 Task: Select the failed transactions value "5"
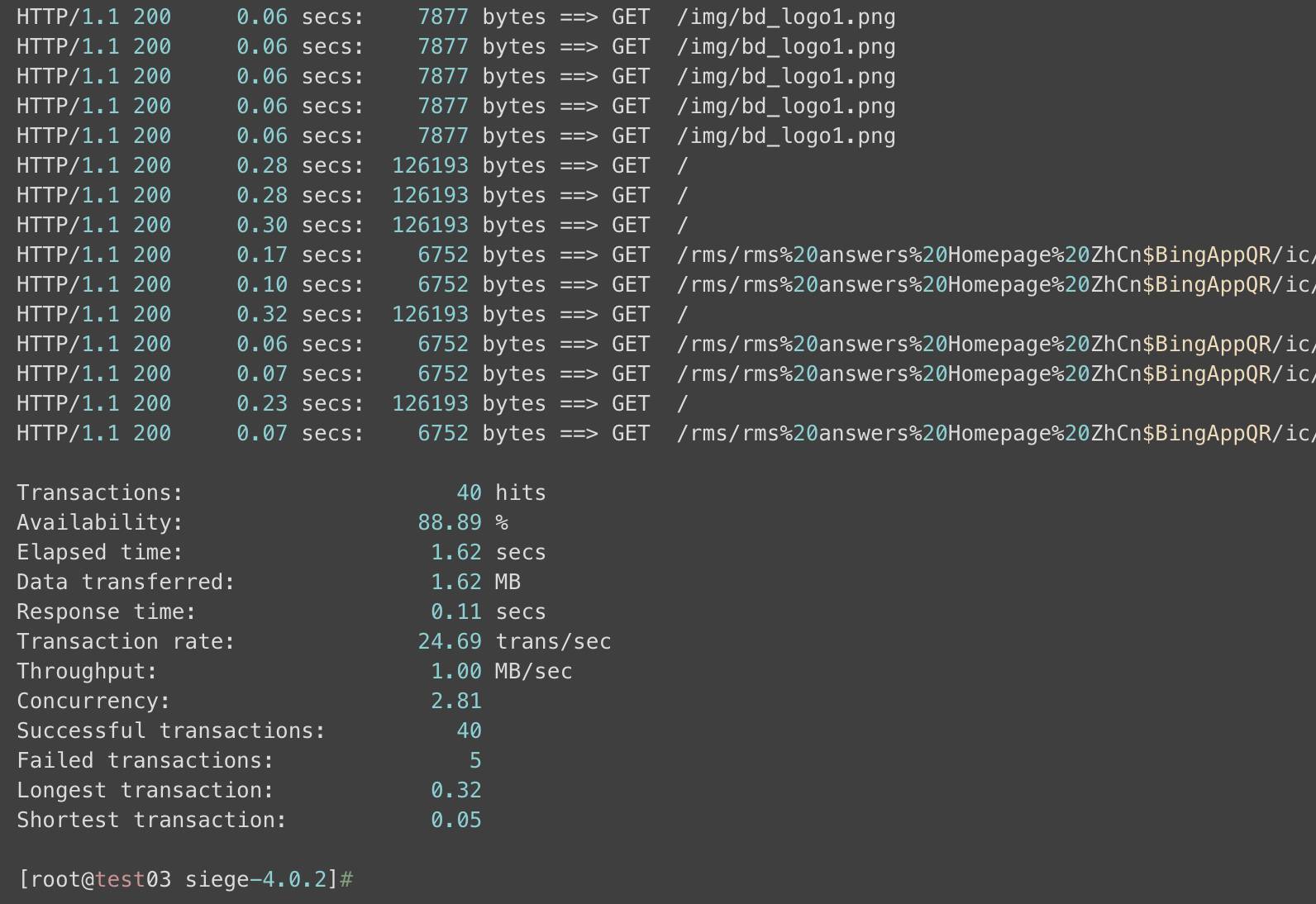(x=475, y=760)
